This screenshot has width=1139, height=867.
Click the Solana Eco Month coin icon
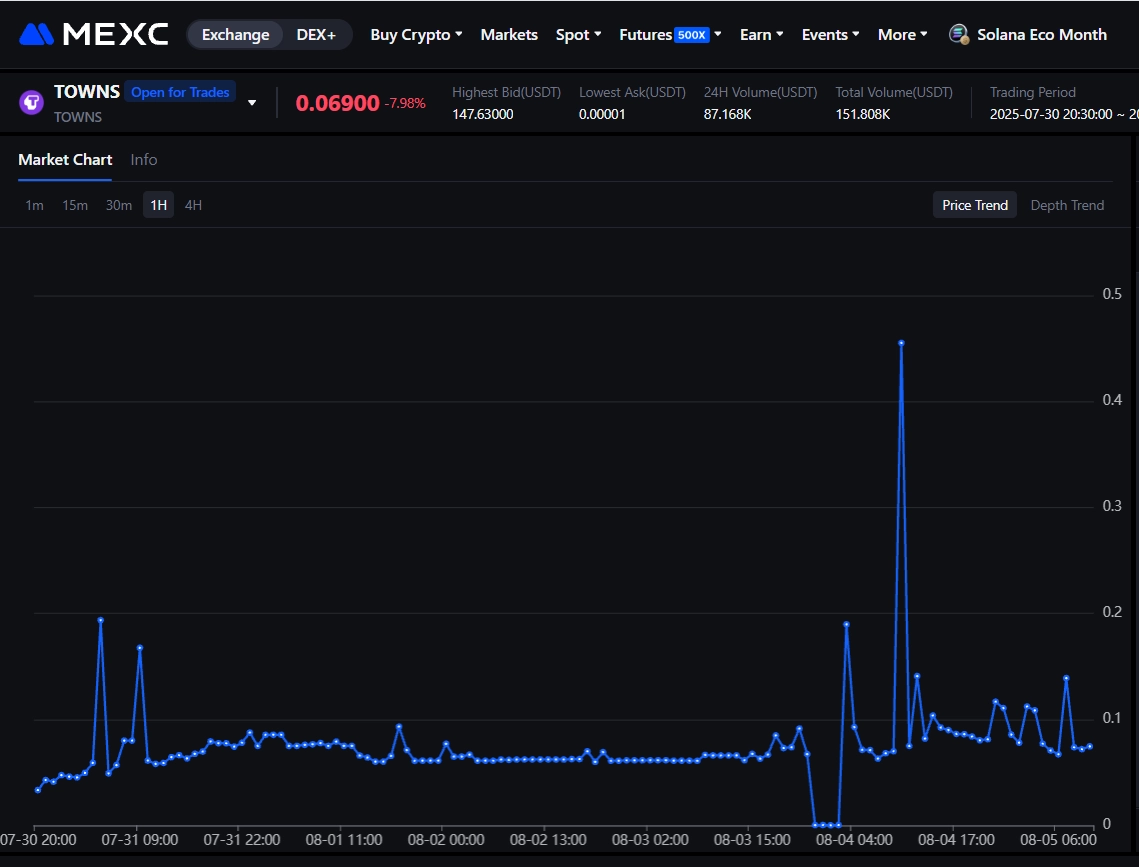click(958, 33)
